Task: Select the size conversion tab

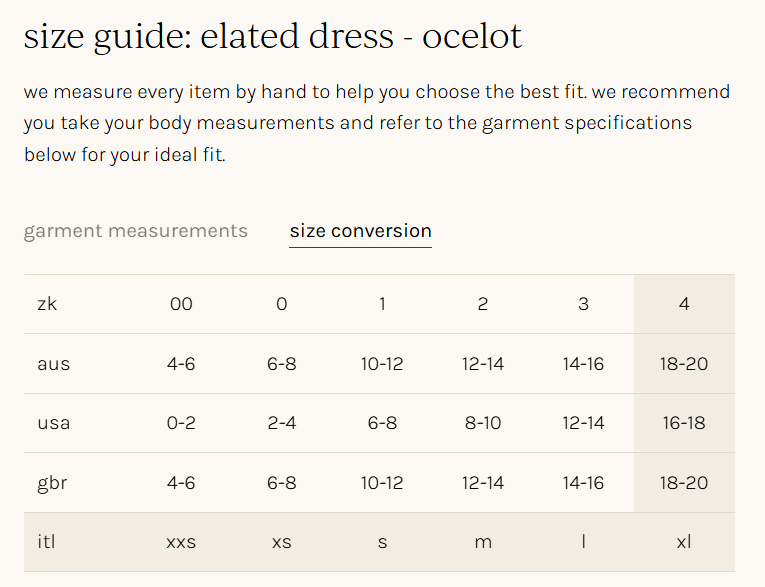Action: point(360,231)
